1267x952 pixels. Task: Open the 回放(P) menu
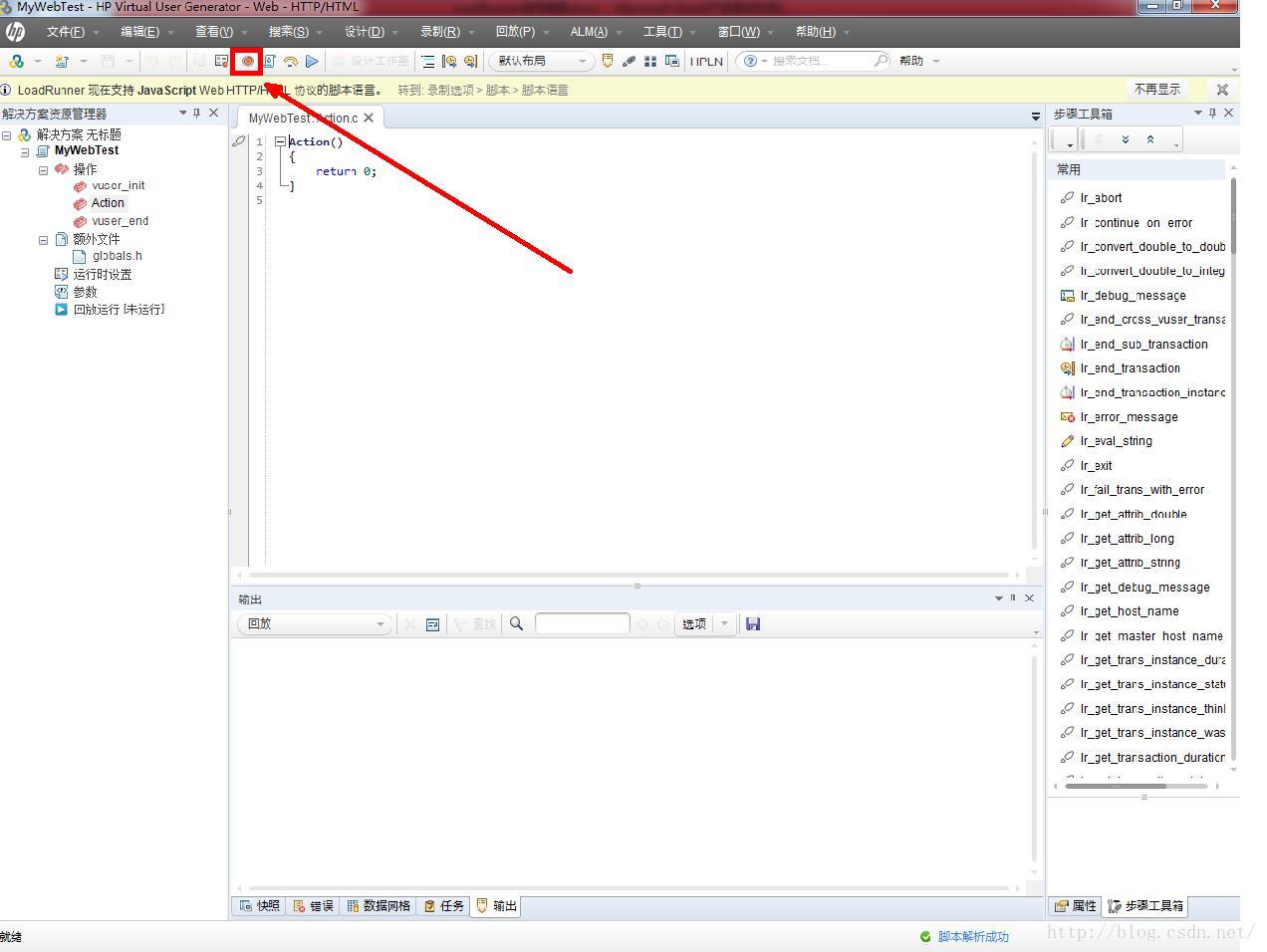click(x=515, y=32)
